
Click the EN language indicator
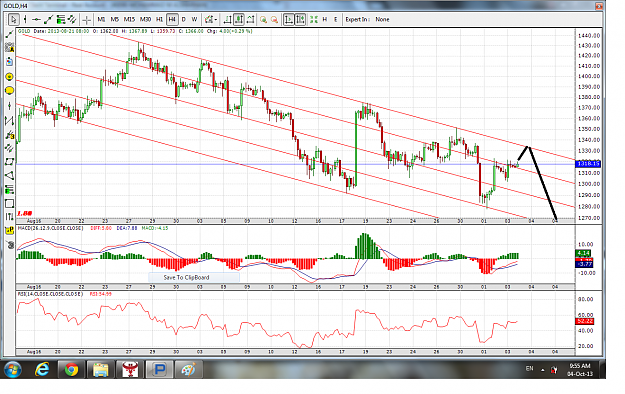point(529,368)
